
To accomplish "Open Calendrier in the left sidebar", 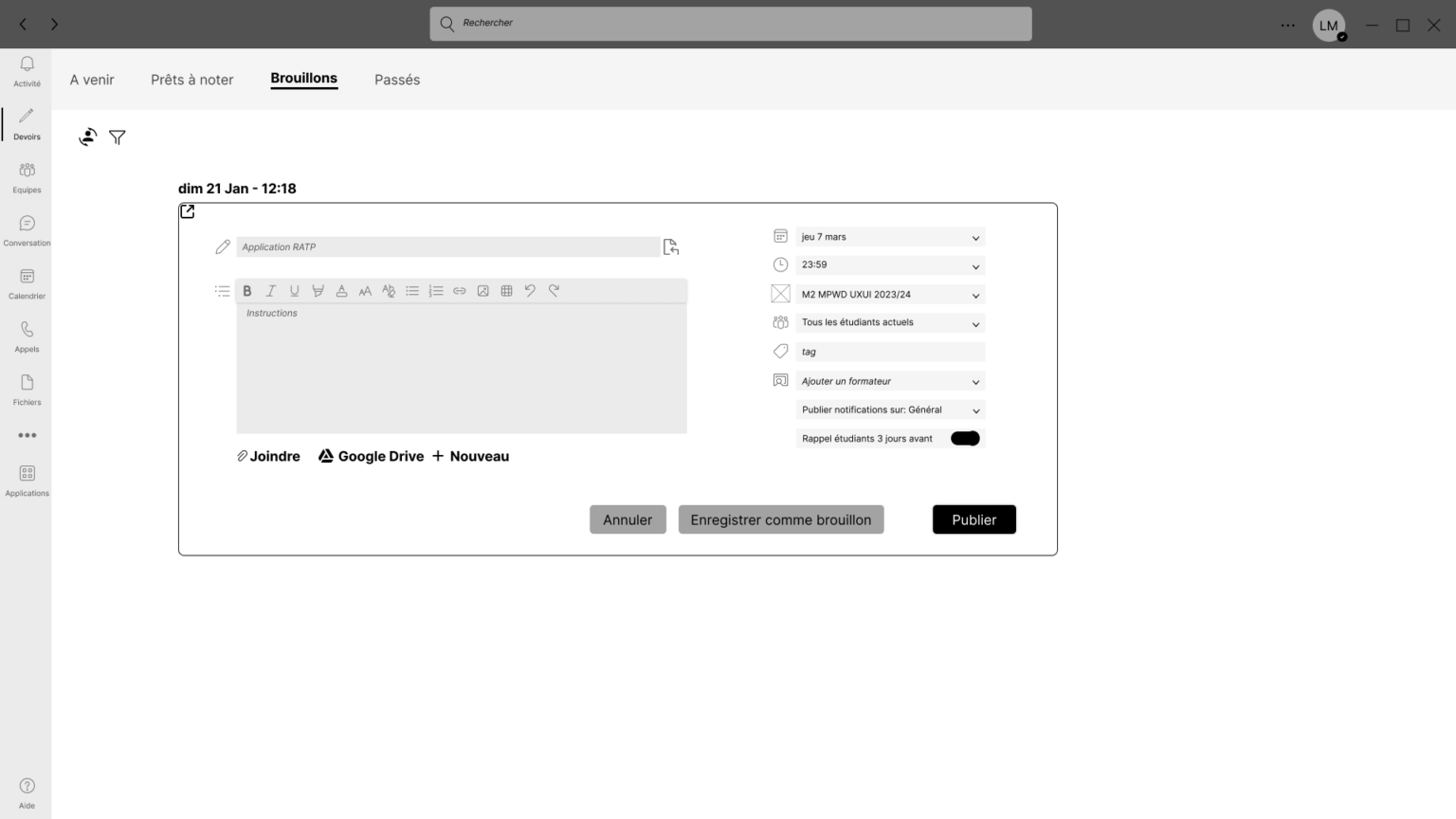I will click(x=27, y=282).
